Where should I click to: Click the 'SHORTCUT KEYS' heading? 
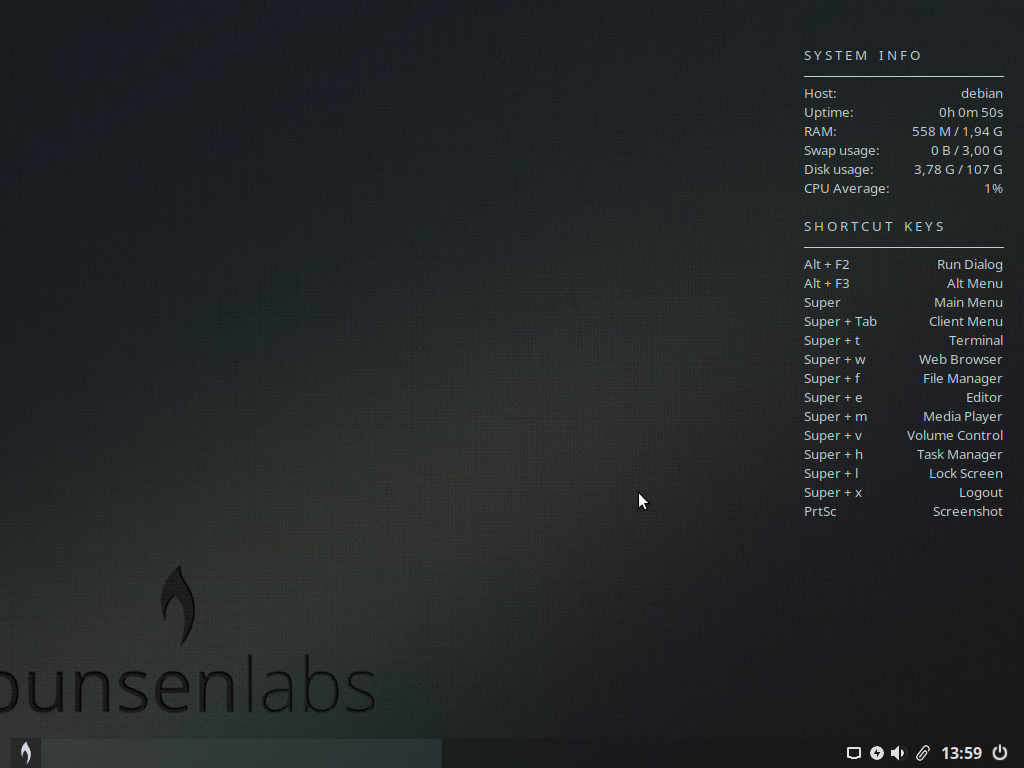[874, 227]
